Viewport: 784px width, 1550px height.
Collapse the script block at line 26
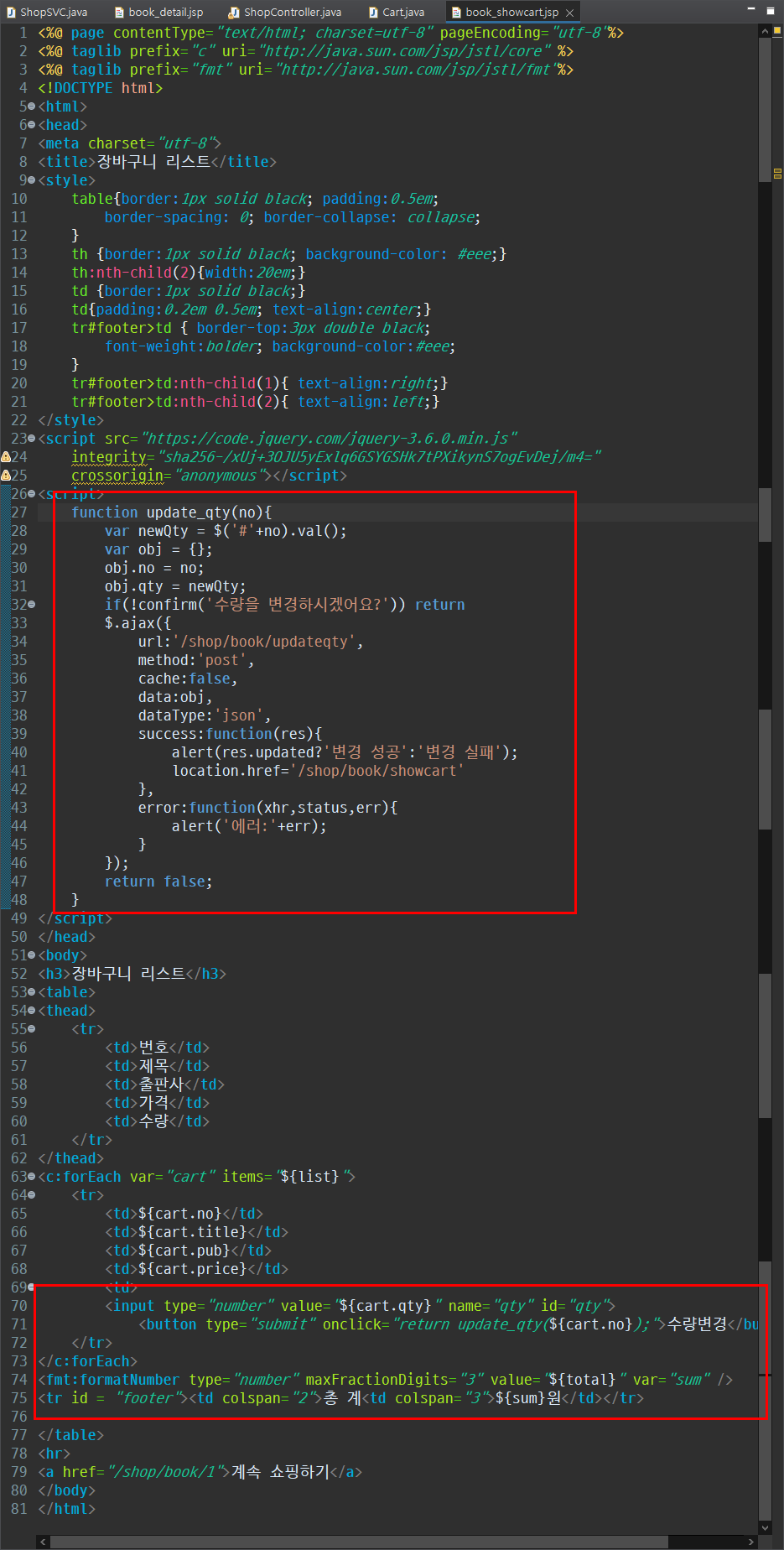(32, 493)
